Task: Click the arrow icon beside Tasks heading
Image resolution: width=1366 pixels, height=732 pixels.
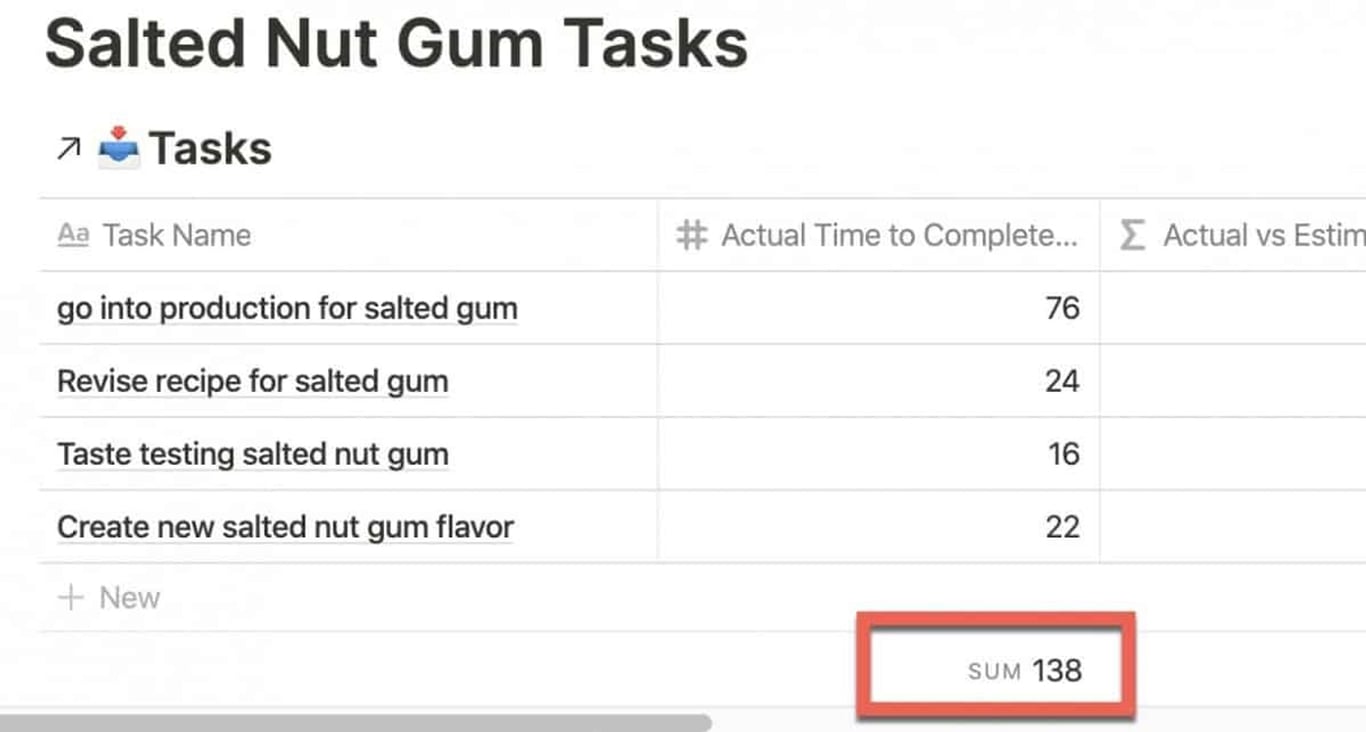Action: (x=68, y=150)
